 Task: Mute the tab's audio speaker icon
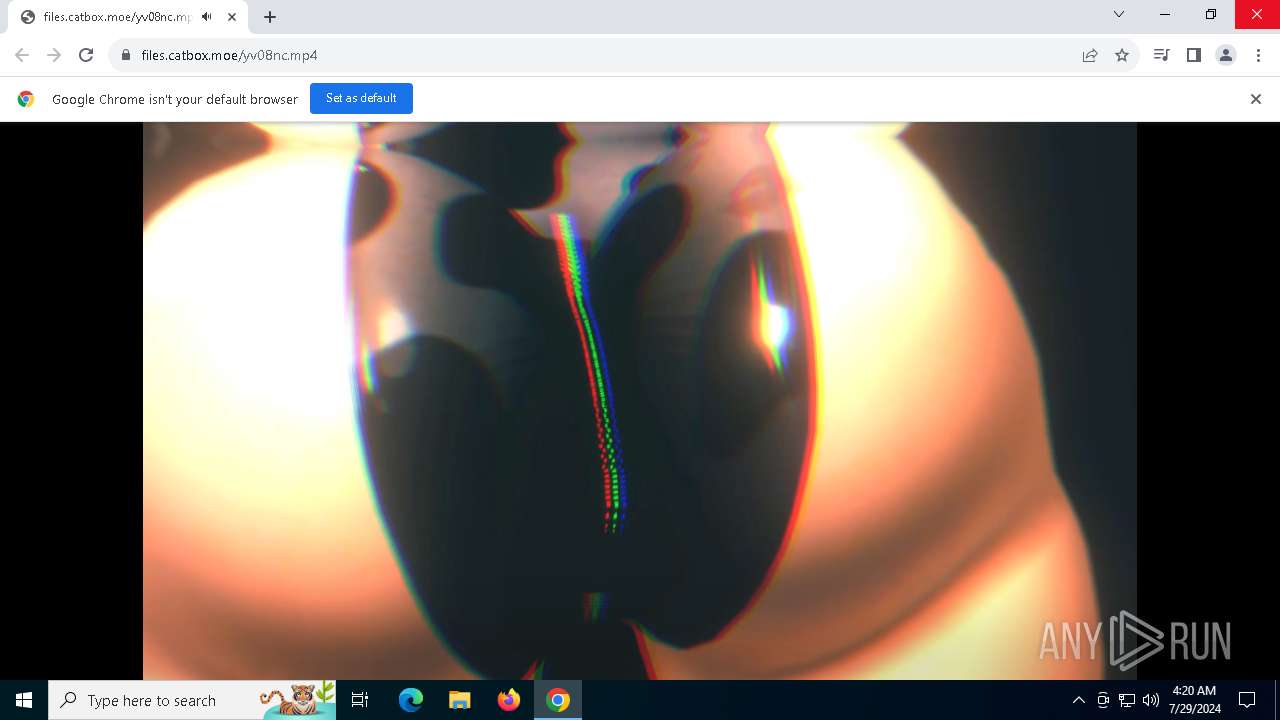(x=207, y=17)
